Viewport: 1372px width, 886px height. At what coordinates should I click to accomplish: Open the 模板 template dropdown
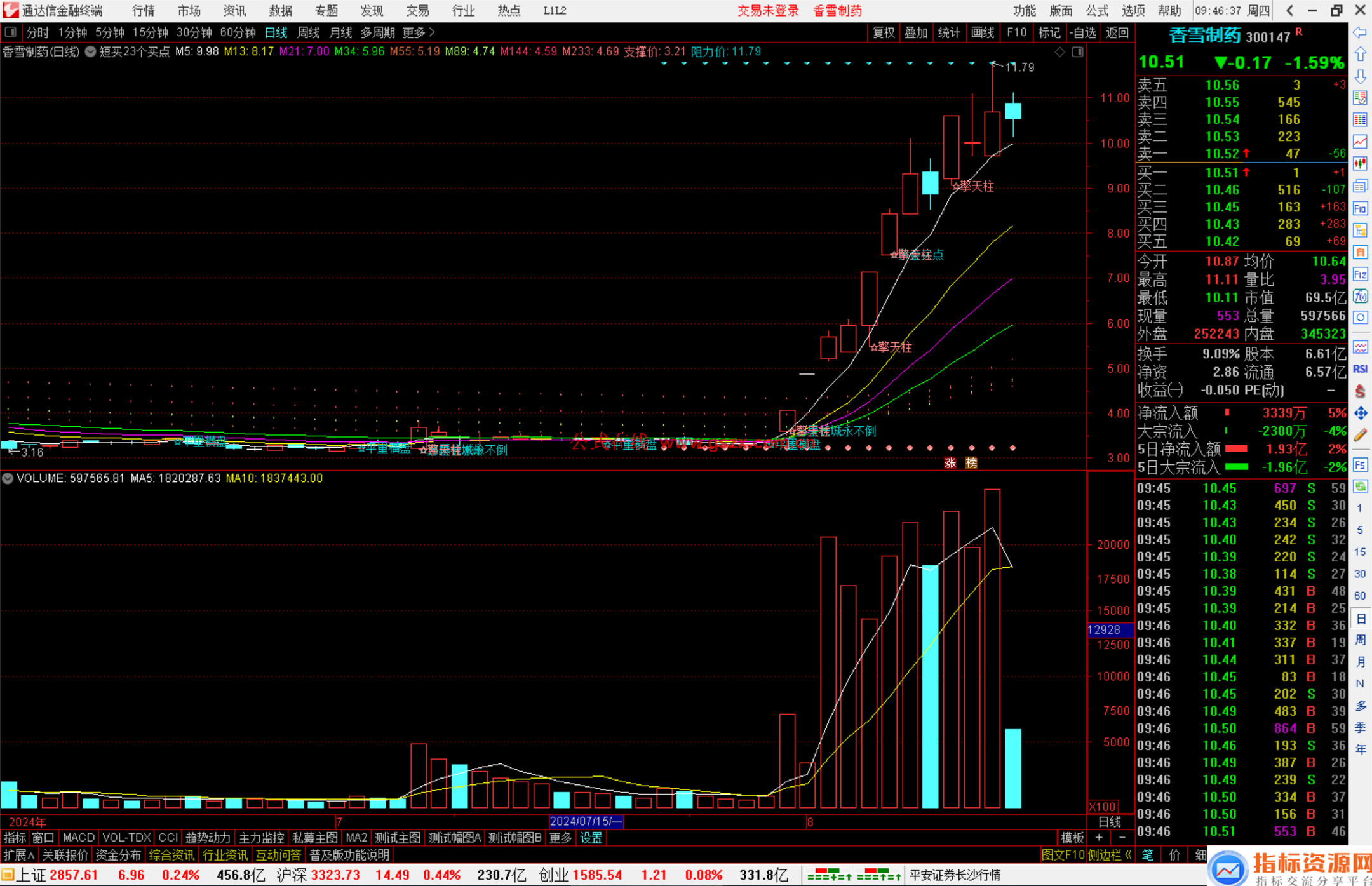(x=1072, y=838)
